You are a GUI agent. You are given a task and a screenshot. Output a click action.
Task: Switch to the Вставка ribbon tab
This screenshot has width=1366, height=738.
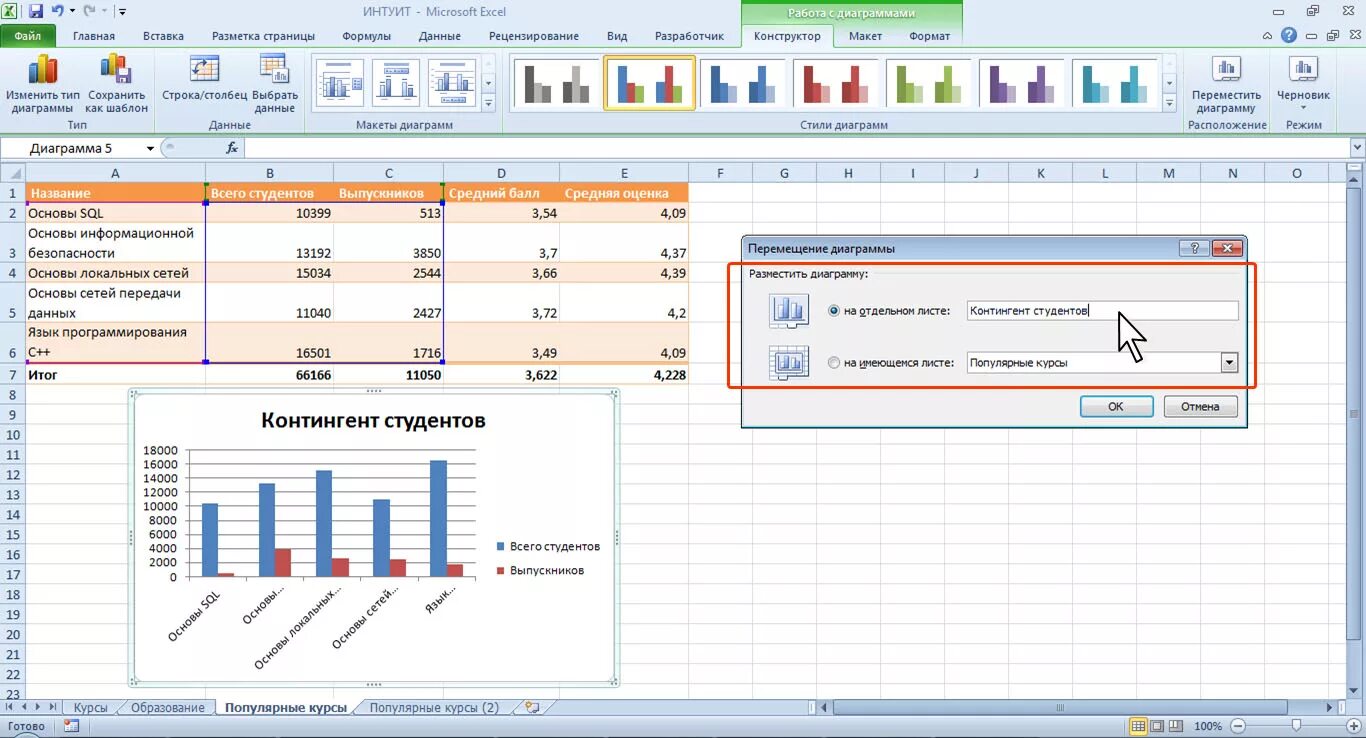click(x=163, y=36)
